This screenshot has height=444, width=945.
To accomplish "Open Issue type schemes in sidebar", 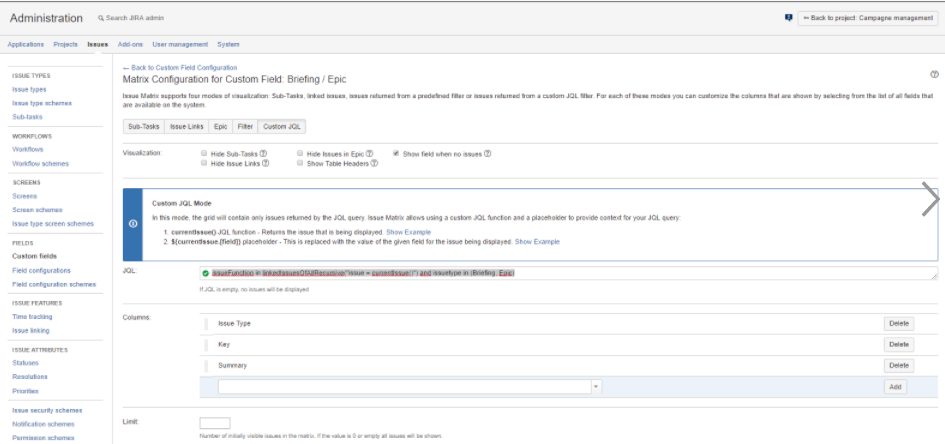I will 42,104.
